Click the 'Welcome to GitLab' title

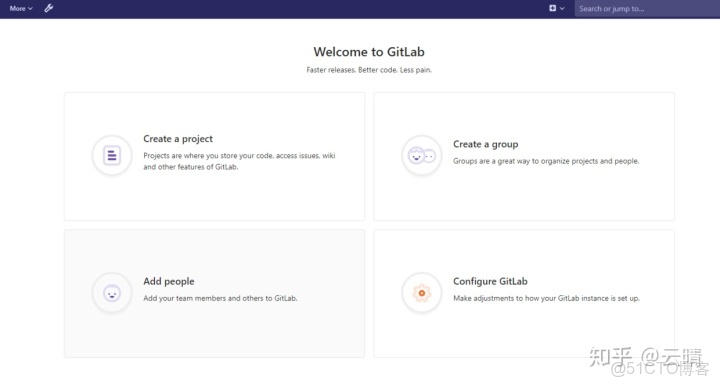tap(369, 52)
